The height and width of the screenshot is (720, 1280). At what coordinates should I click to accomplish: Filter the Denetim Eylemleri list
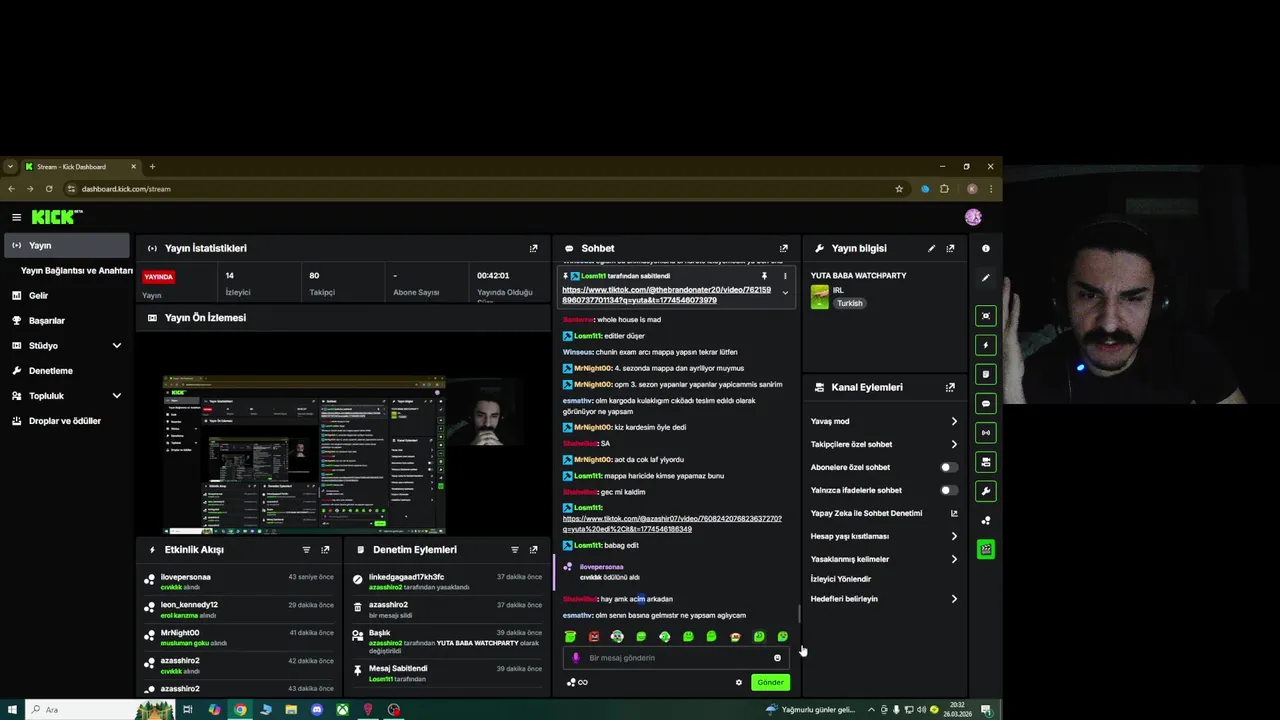coord(515,550)
